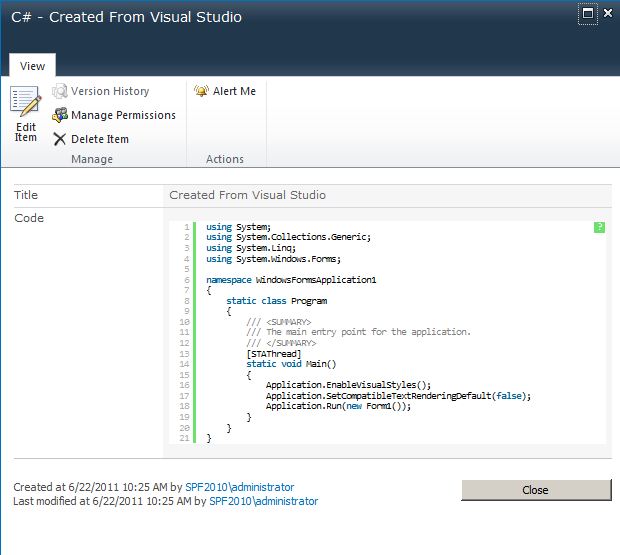Open SPF2010\administrator link on Last modified line
Image resolution: width=620 pixels, height=555 pixels.
(x=263, y=501)
